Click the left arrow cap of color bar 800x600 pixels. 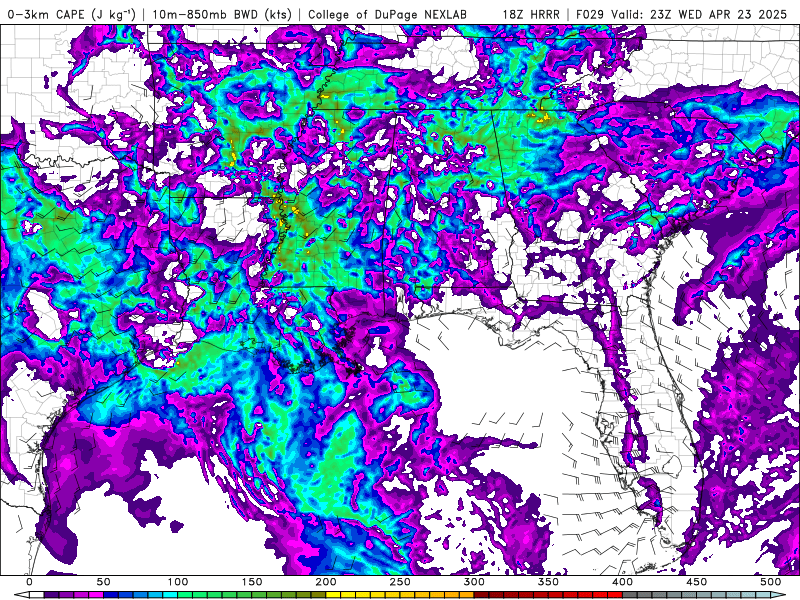[x=22, y=594]
